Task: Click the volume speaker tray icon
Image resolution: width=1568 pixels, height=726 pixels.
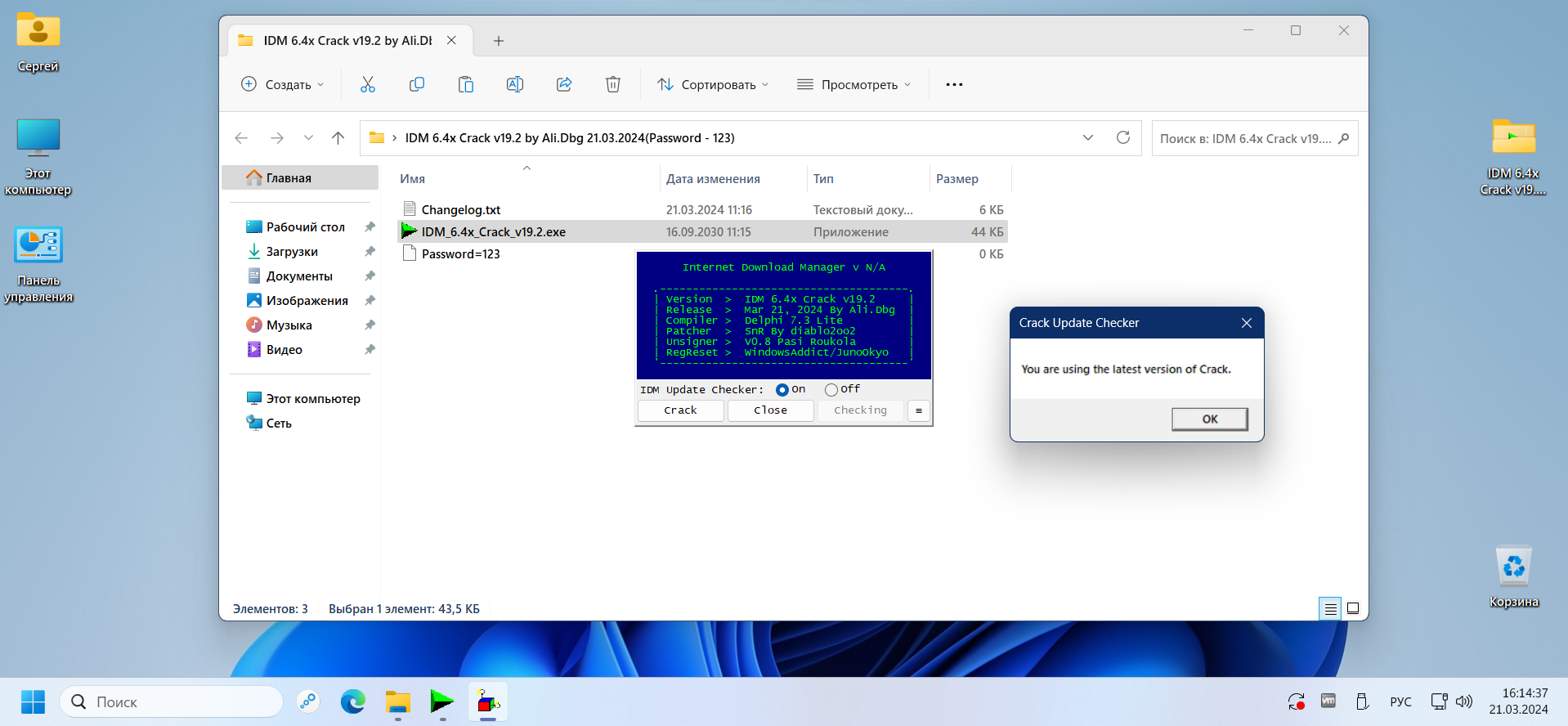Action: click(x=1464, y=701)
